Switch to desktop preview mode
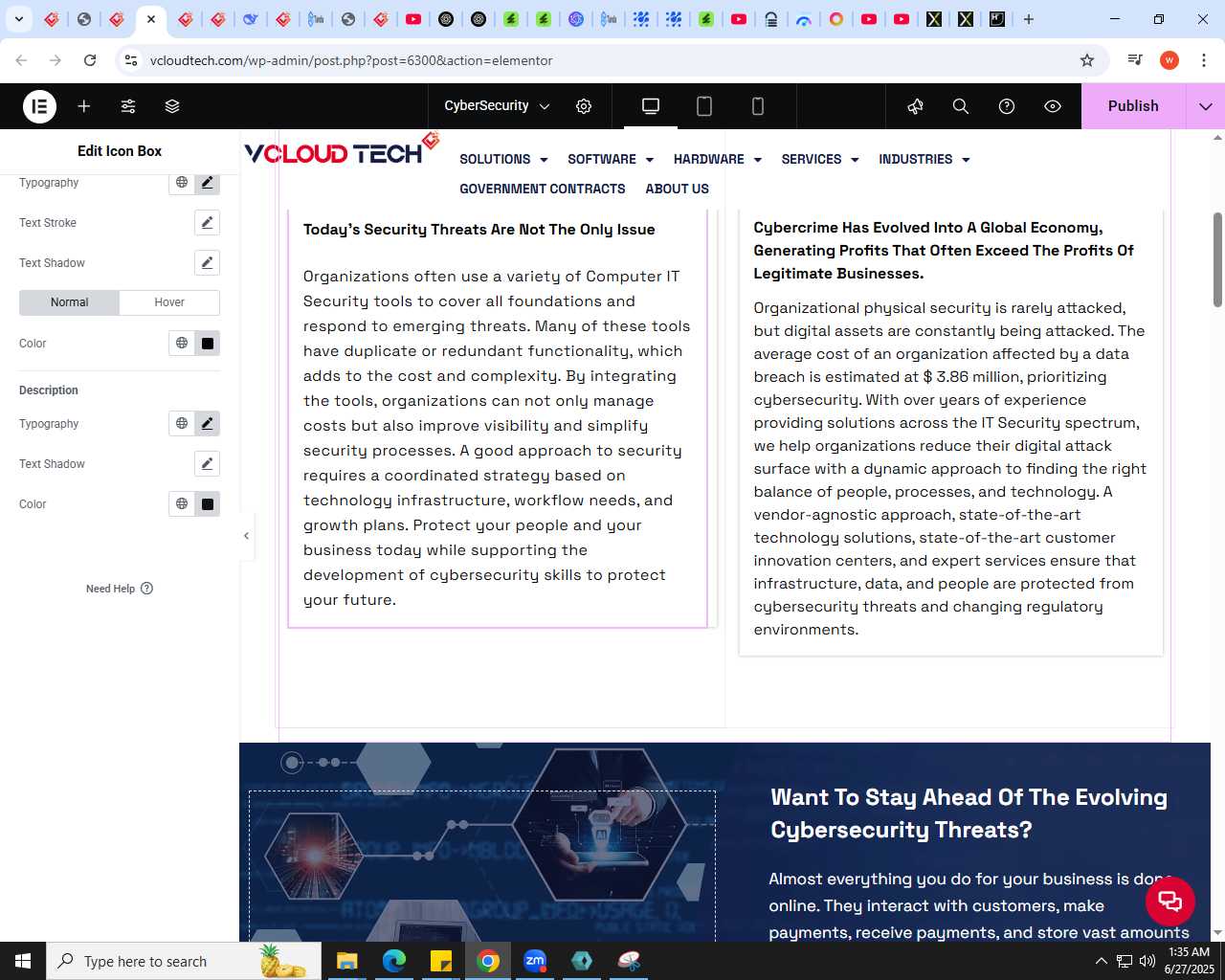Viewport: 1225px width, 980px height. [x=651, y=106]
